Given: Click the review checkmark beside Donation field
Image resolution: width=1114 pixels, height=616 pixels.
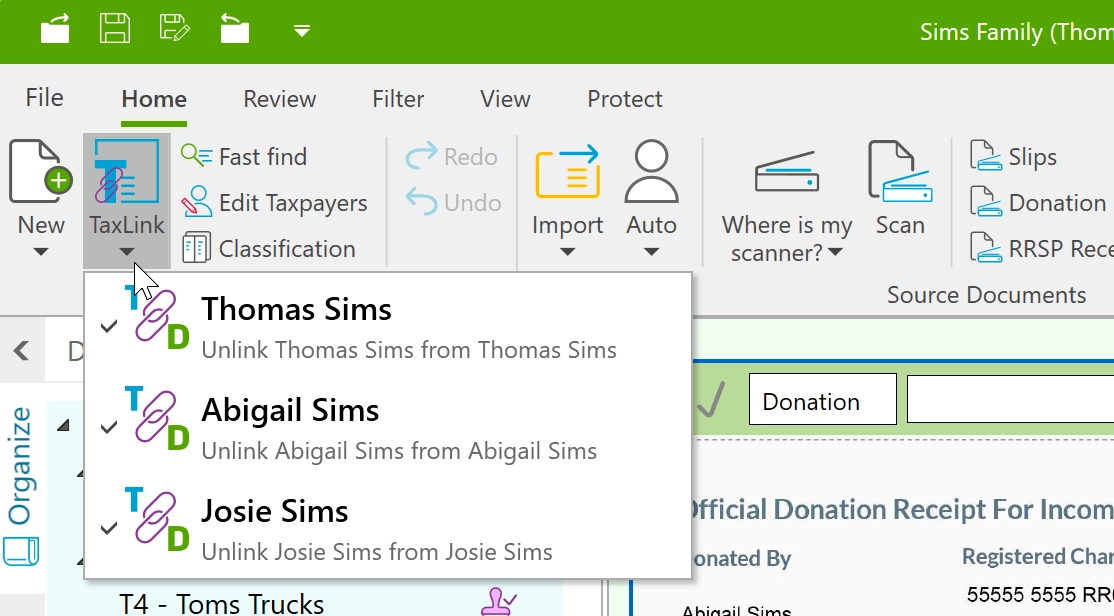Looking at the screenshot, I should (x=711, y=399).
